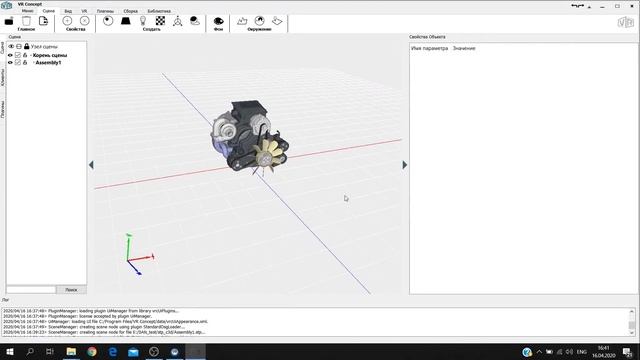Click the Имя параметра column header
640x360 pixels.
(429, 48)
